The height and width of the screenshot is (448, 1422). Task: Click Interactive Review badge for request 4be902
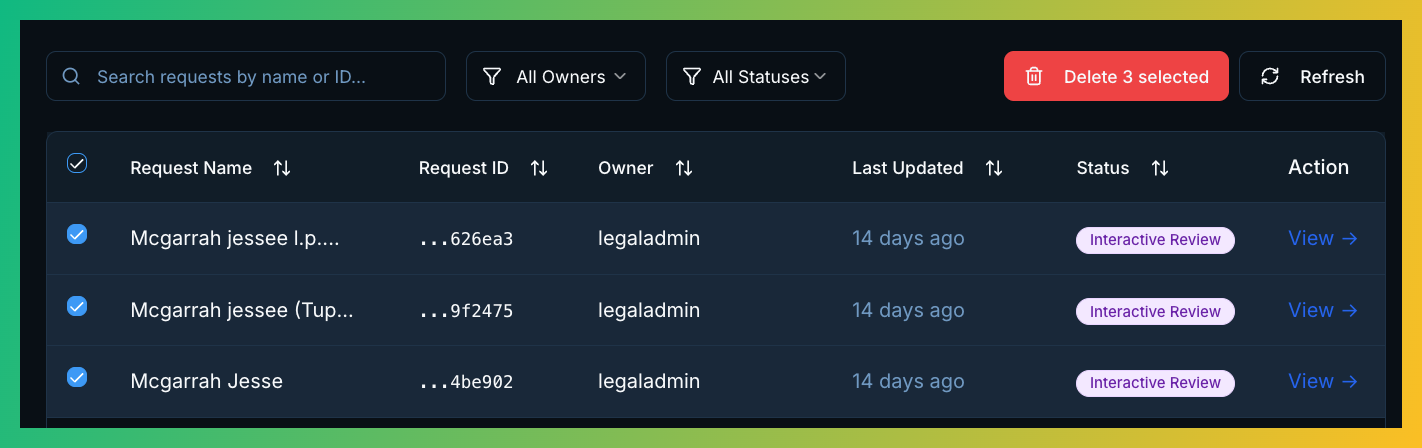1155,383
